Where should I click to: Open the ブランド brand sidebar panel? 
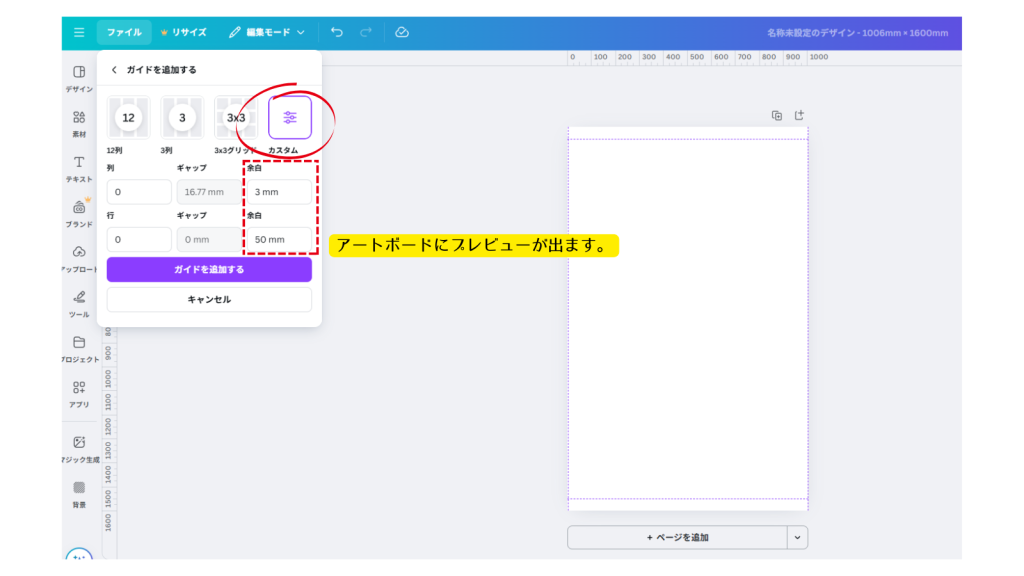(79, 213)
